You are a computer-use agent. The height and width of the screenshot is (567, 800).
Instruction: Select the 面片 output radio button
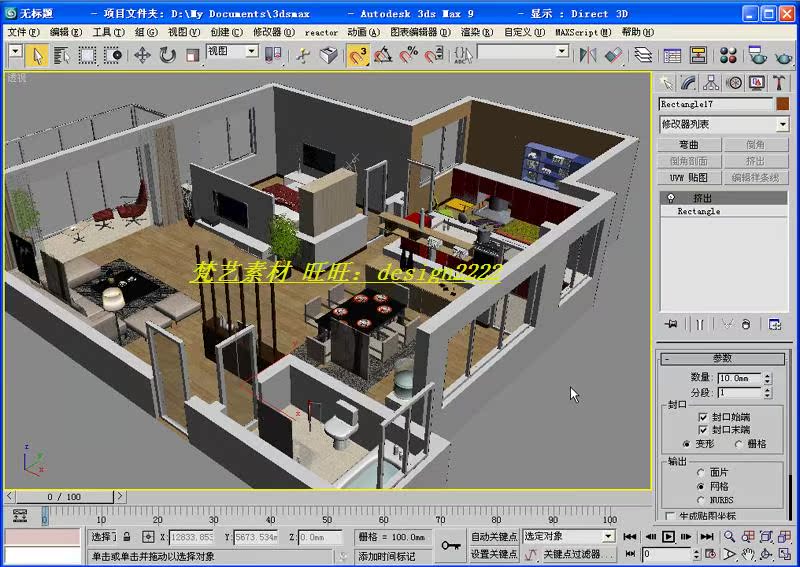pos(701,473)
